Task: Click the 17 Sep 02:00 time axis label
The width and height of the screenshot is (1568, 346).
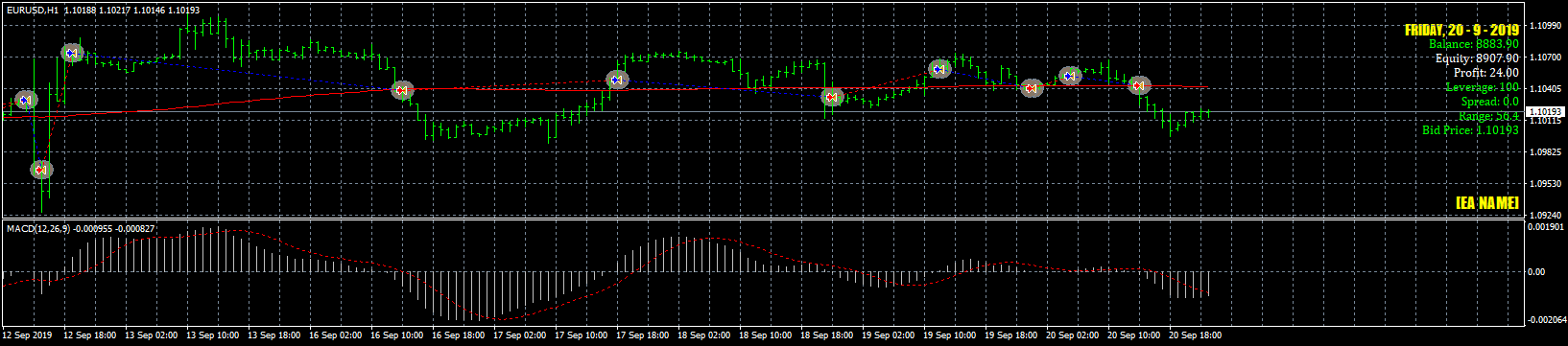Action: (519, 336)
